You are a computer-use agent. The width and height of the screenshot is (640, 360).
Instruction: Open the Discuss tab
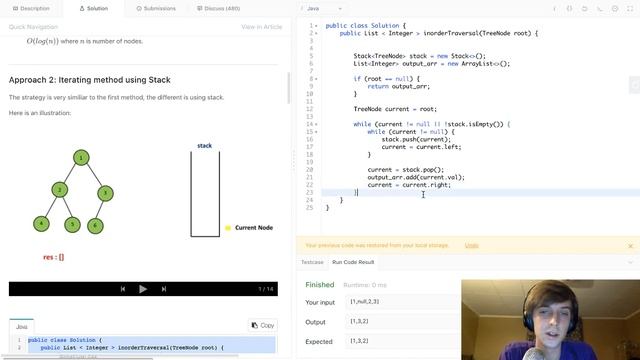tap(219, 9)
